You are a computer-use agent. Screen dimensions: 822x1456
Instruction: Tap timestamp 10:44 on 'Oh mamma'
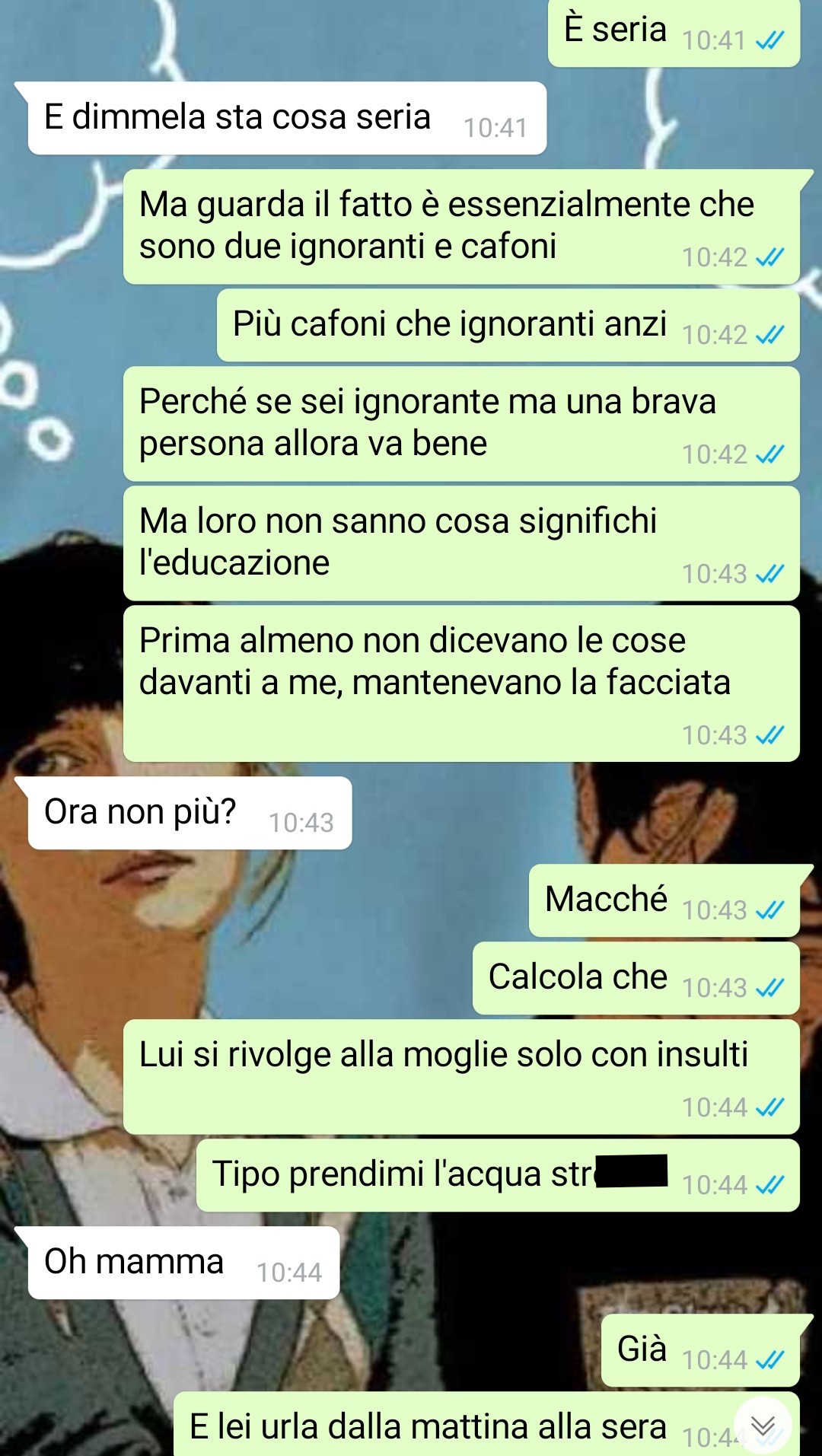pos(289,1273)
